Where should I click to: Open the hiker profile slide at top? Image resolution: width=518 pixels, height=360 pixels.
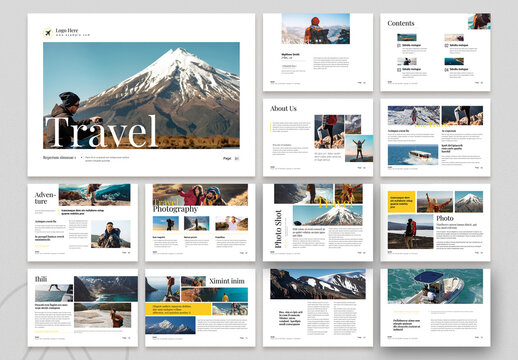pyautogui.click(x=318, y=52)
